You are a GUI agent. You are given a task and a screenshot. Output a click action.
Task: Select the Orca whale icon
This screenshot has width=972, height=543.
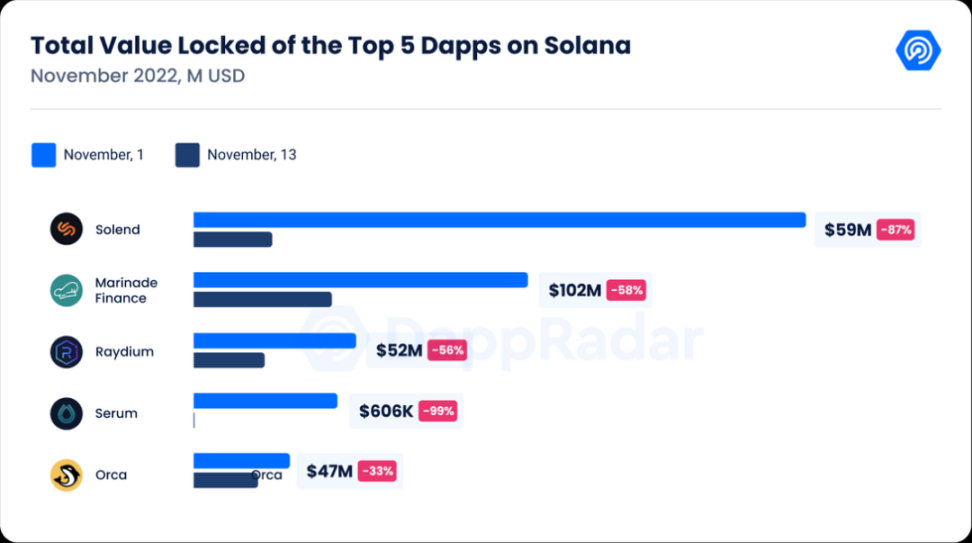click(x=66, y=475)
